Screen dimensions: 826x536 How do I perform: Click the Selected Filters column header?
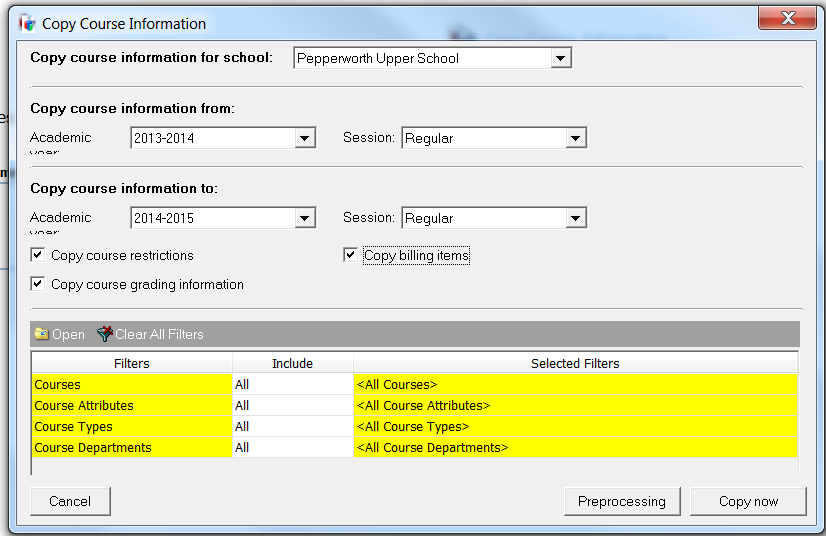(575, 363)
